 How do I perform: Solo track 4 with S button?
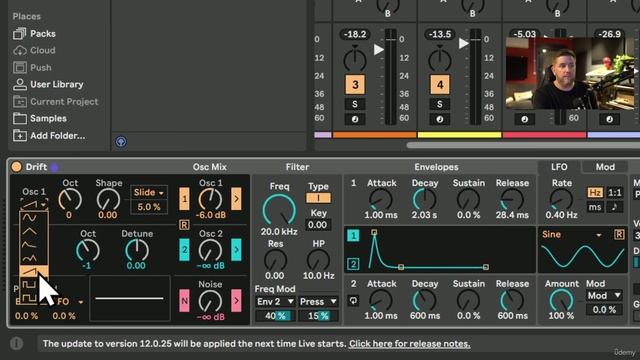coord(440,104)
